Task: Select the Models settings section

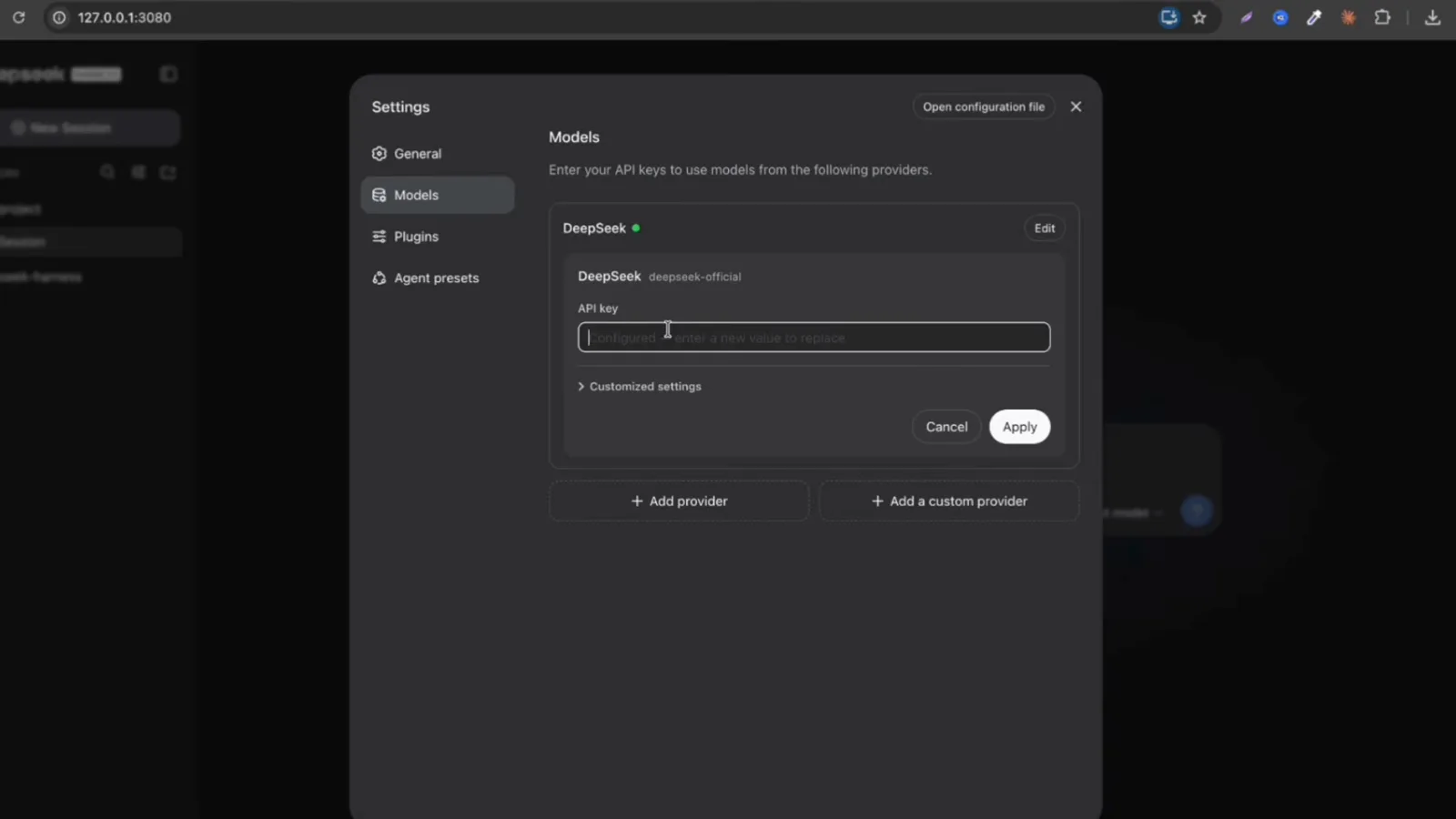Action: pos(438,195)
